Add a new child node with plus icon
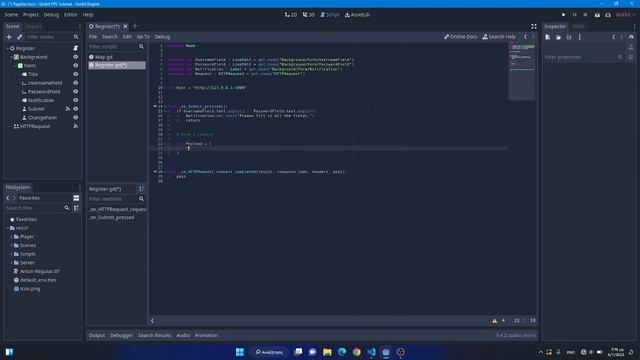 tap(9, 37)
